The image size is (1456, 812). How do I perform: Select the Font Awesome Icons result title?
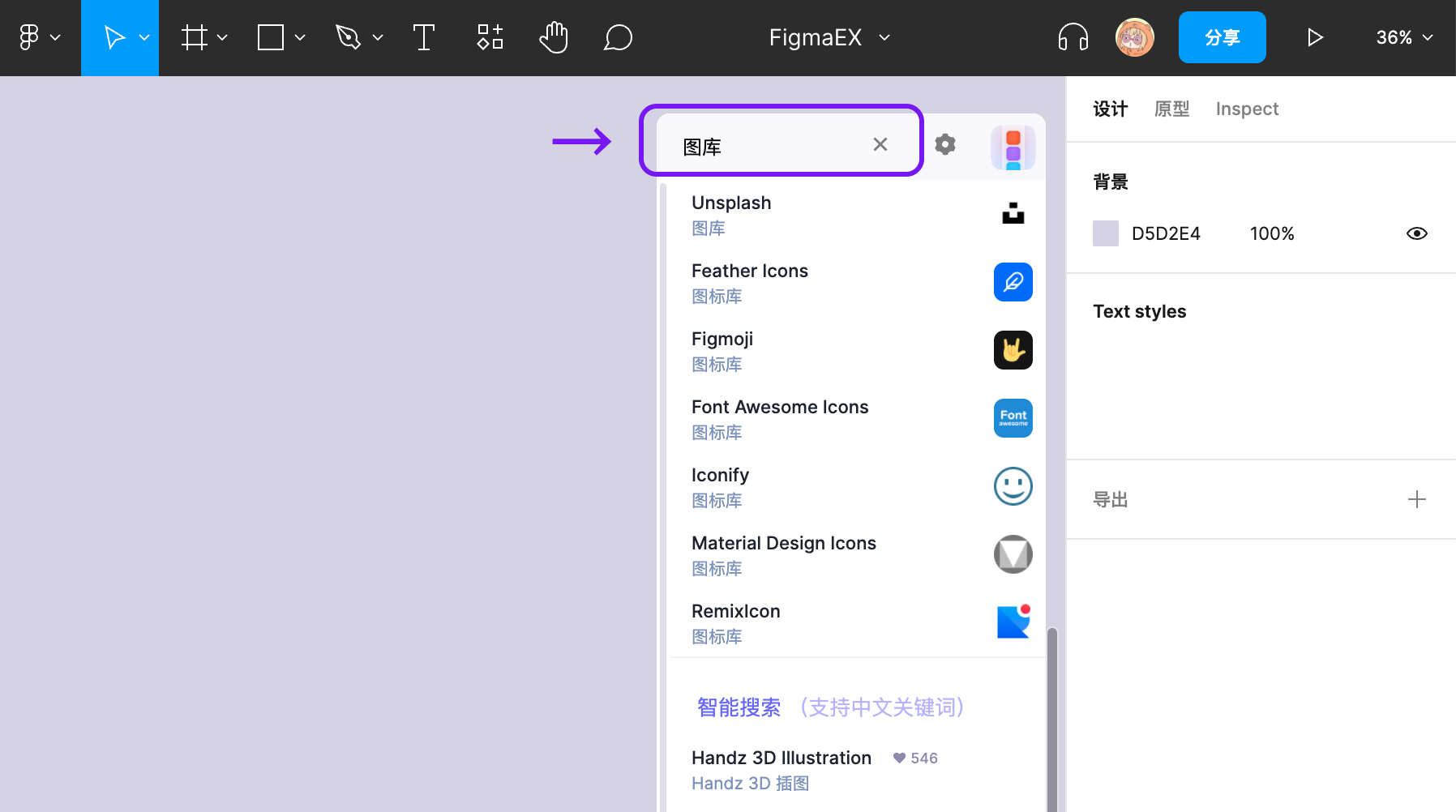(x=780, y=407)
